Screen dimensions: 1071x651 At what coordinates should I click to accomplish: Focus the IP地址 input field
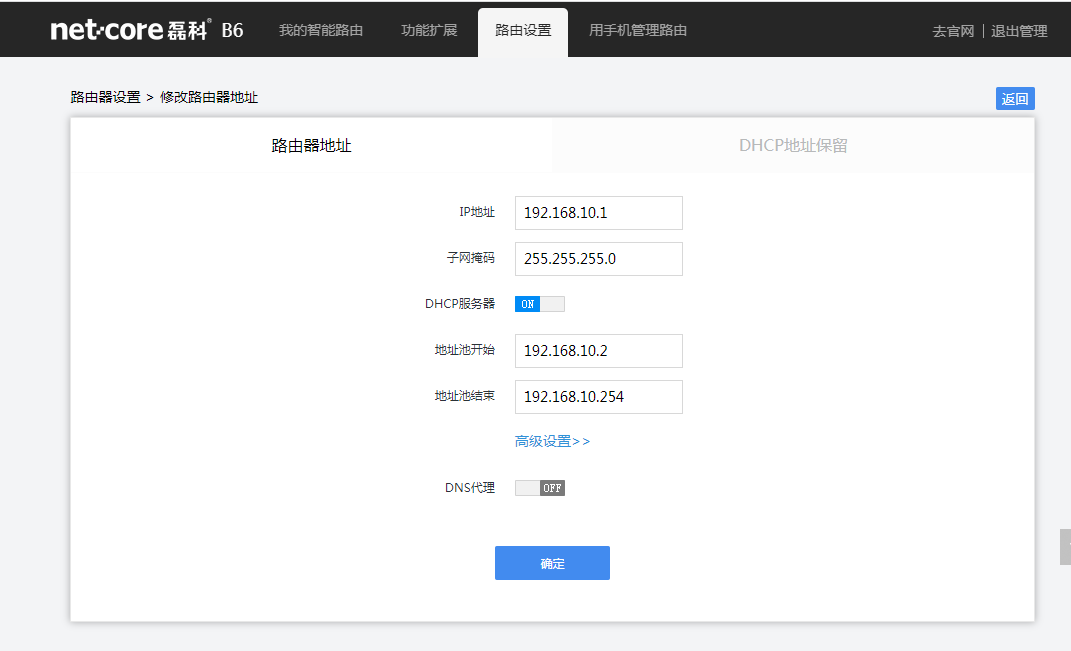(598, 213)
